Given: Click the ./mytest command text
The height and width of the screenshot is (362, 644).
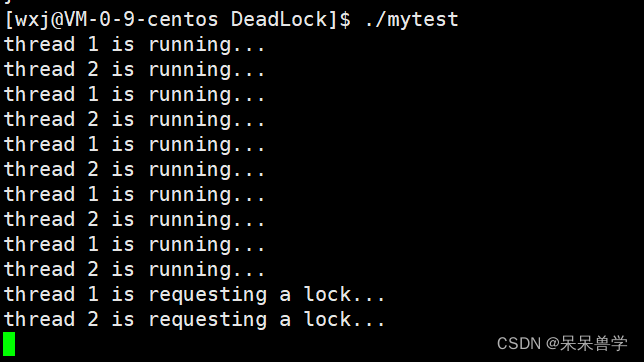Looking at the screenshot, I should (411, 19).
